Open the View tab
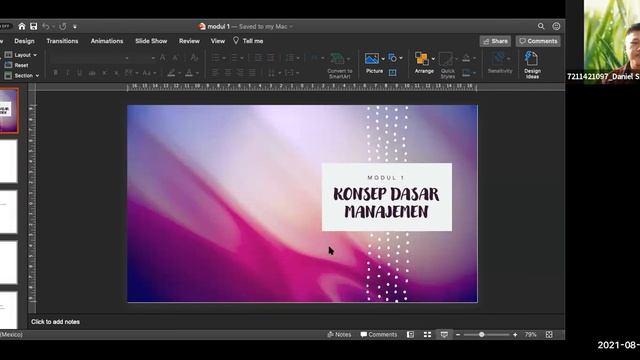 click(218, 41)
